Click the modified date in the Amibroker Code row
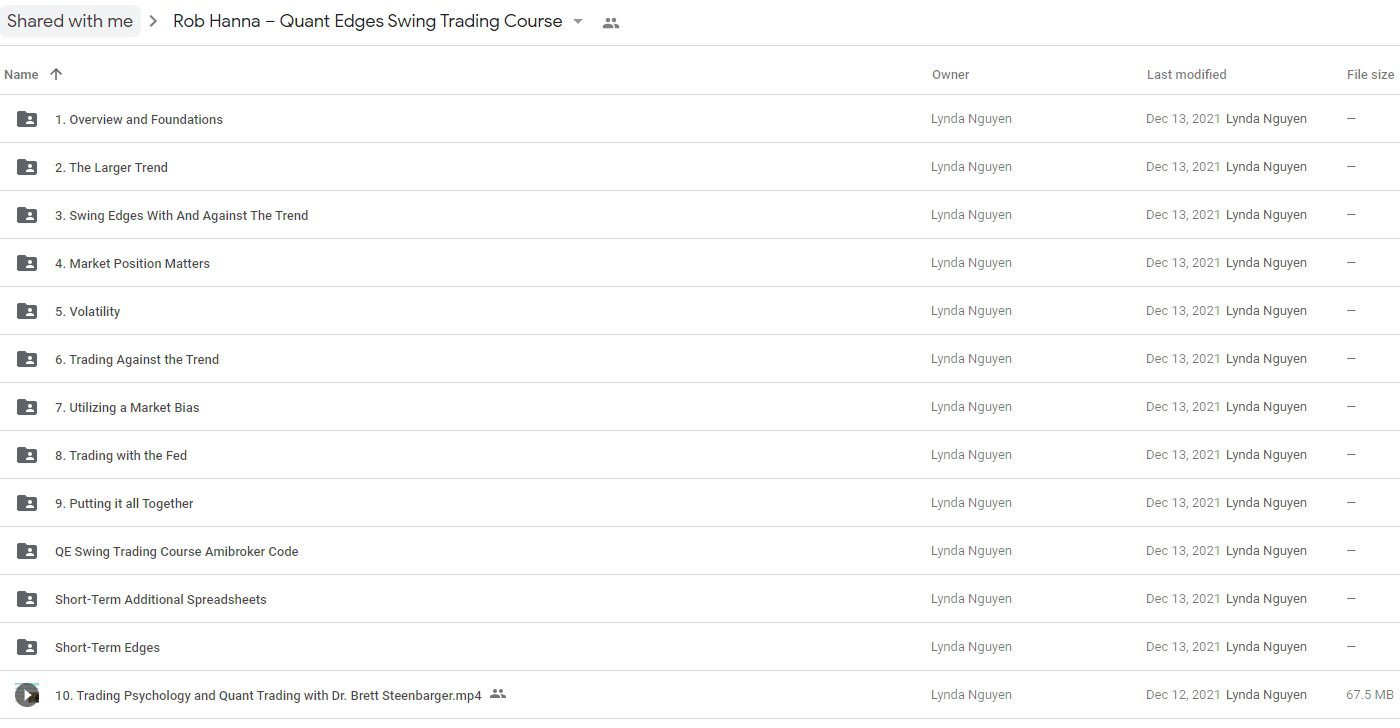Image resolution: width=1400 pixels, height=728 pixels. (x=1183, y=550)
